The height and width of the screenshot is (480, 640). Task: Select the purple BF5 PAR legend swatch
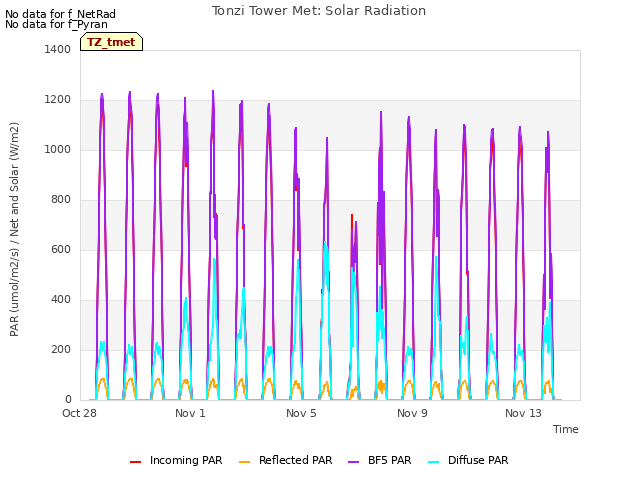(353, 462)
